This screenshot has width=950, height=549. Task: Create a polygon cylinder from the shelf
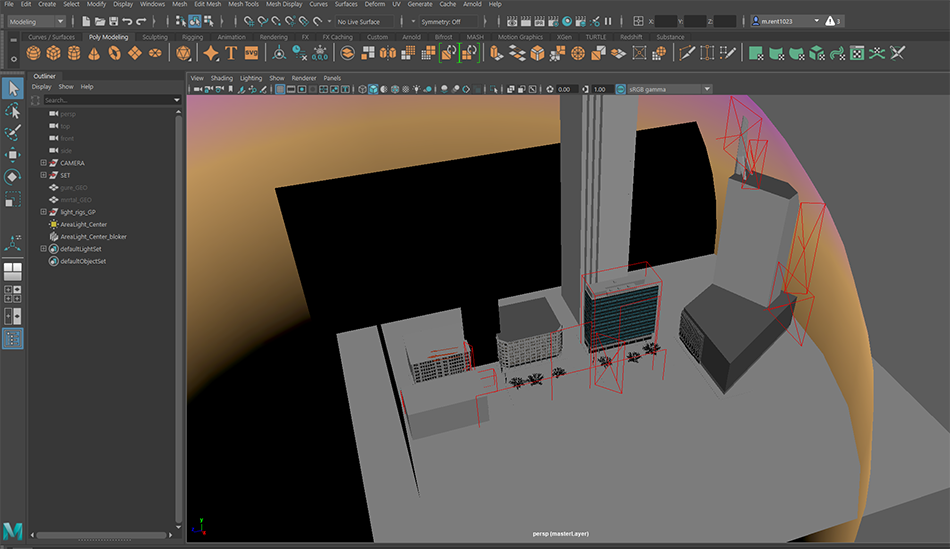click(74, 53)
